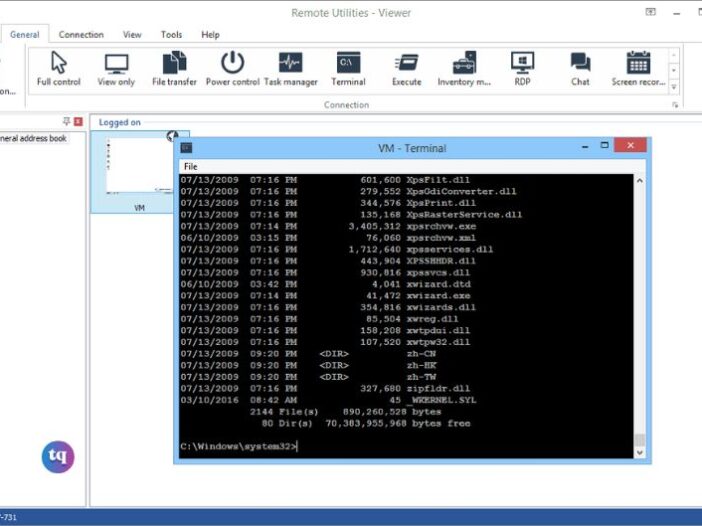Select the VM connection thumbnail
This screenshot has height=526, width=702.
[139, 172]
